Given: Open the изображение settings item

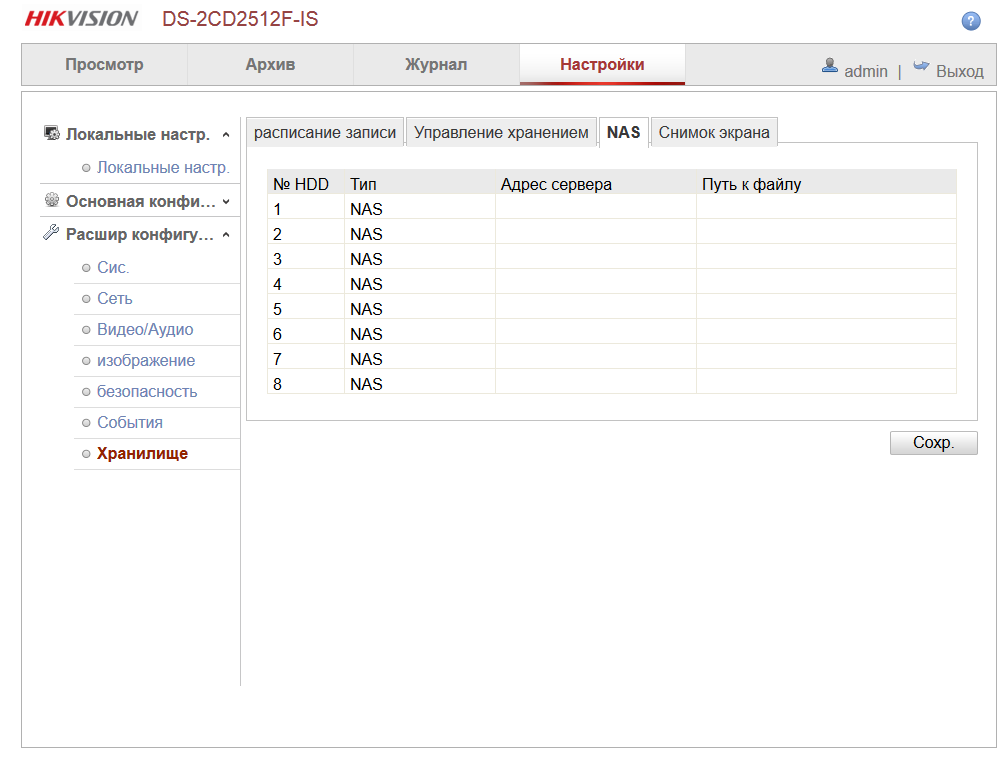Looking at the screenshot, I should point(146,361).
